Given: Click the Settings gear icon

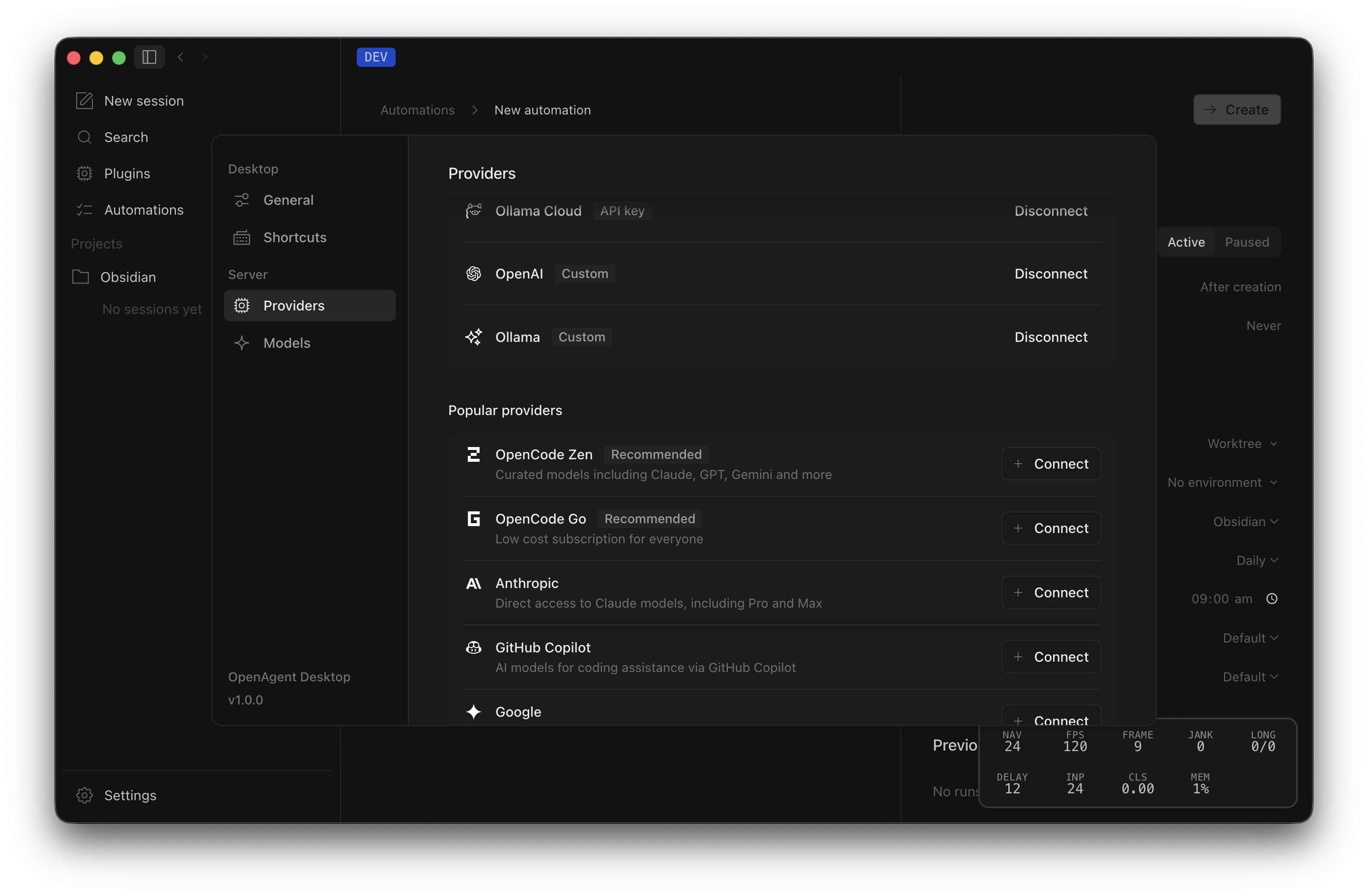Looking at the screenshot, I should pos(85,795).
